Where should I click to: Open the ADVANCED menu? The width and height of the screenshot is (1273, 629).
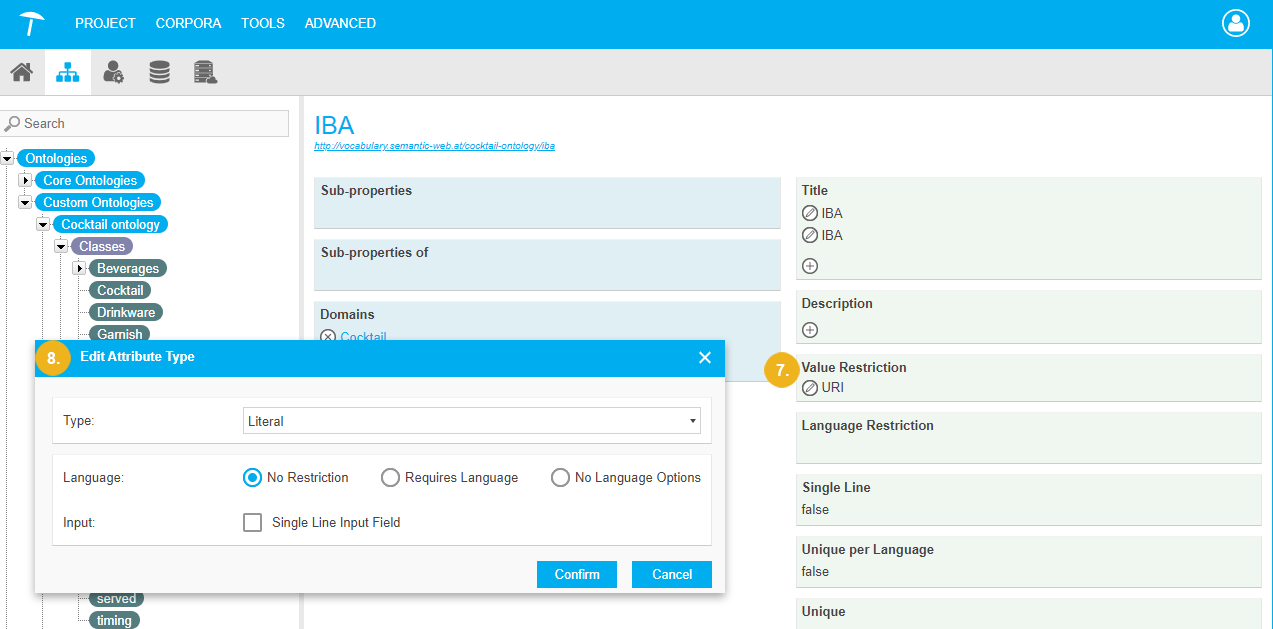[x=340, y=23]
